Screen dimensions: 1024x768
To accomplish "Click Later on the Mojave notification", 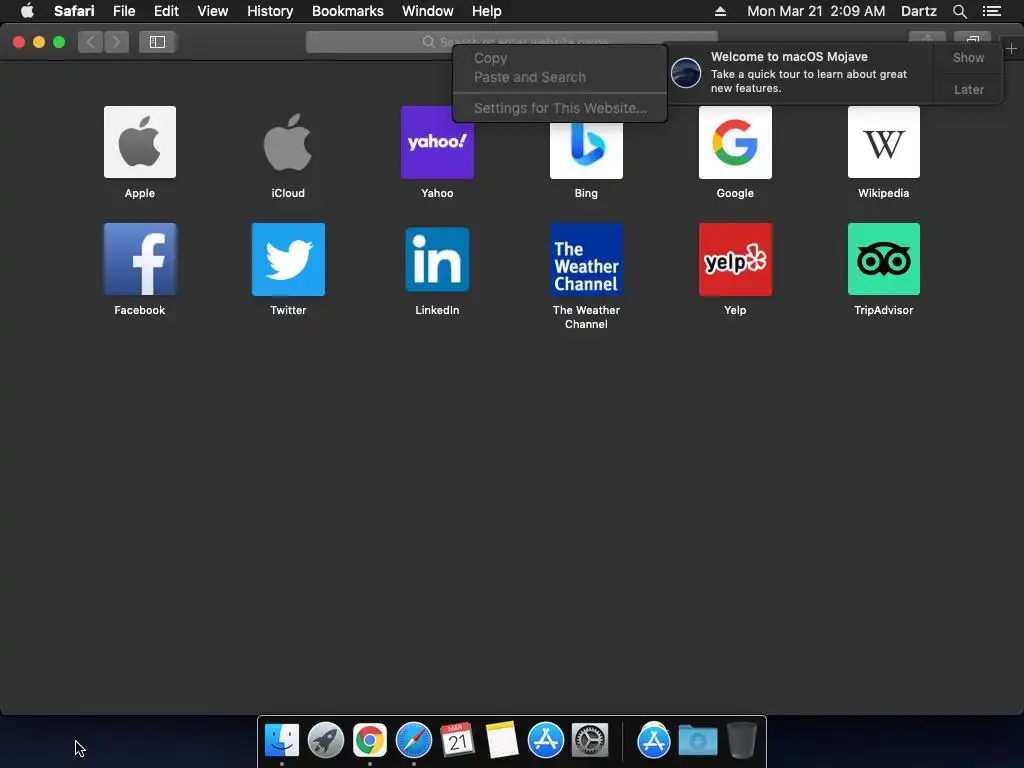I will [968, 89].
